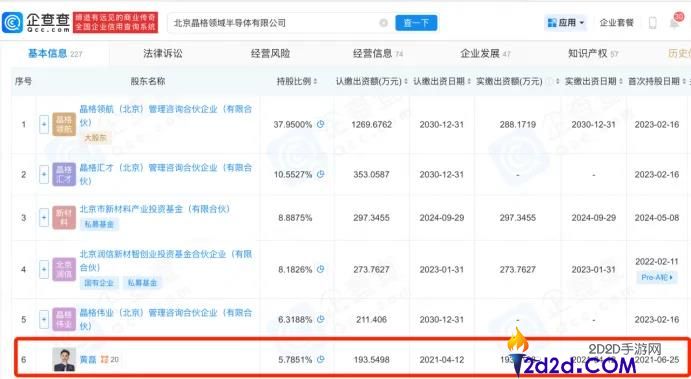Open the notifications bell icon
The height and width of the screenshot is (379, 691).
coord(675,22)
